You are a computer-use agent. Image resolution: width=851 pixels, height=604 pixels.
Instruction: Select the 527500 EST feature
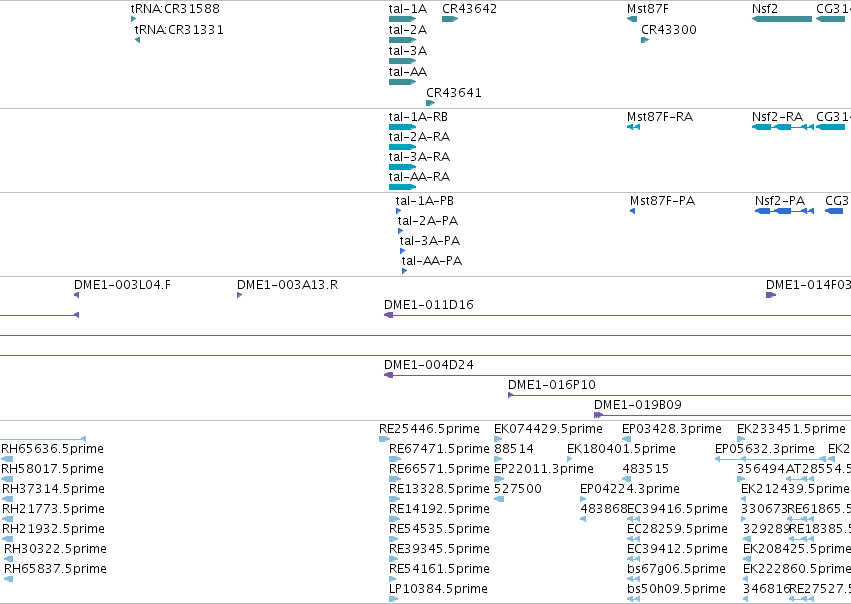point(499,500)
